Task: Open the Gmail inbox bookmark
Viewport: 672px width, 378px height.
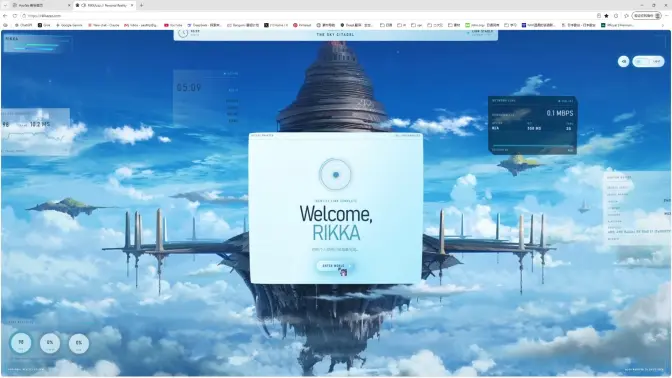Action: (141, 25)
